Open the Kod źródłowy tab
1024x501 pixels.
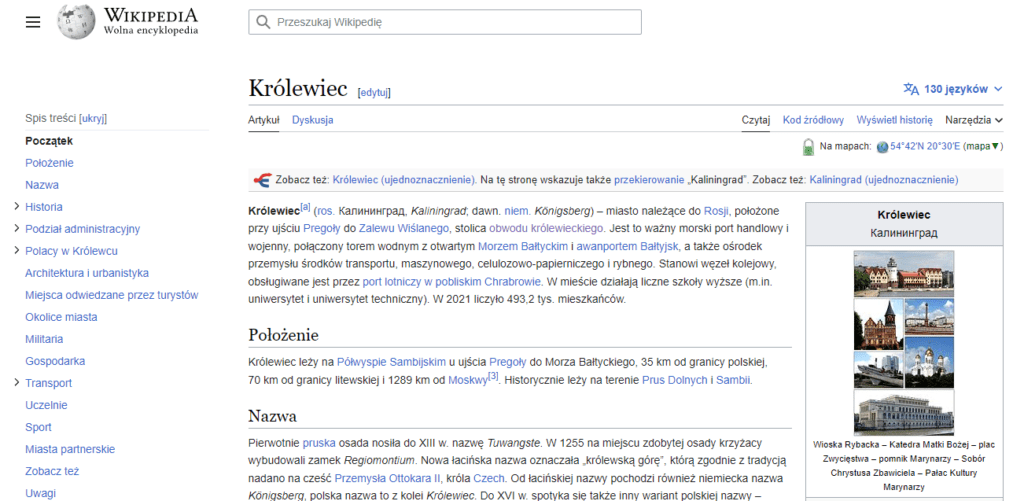pos(813,120)
